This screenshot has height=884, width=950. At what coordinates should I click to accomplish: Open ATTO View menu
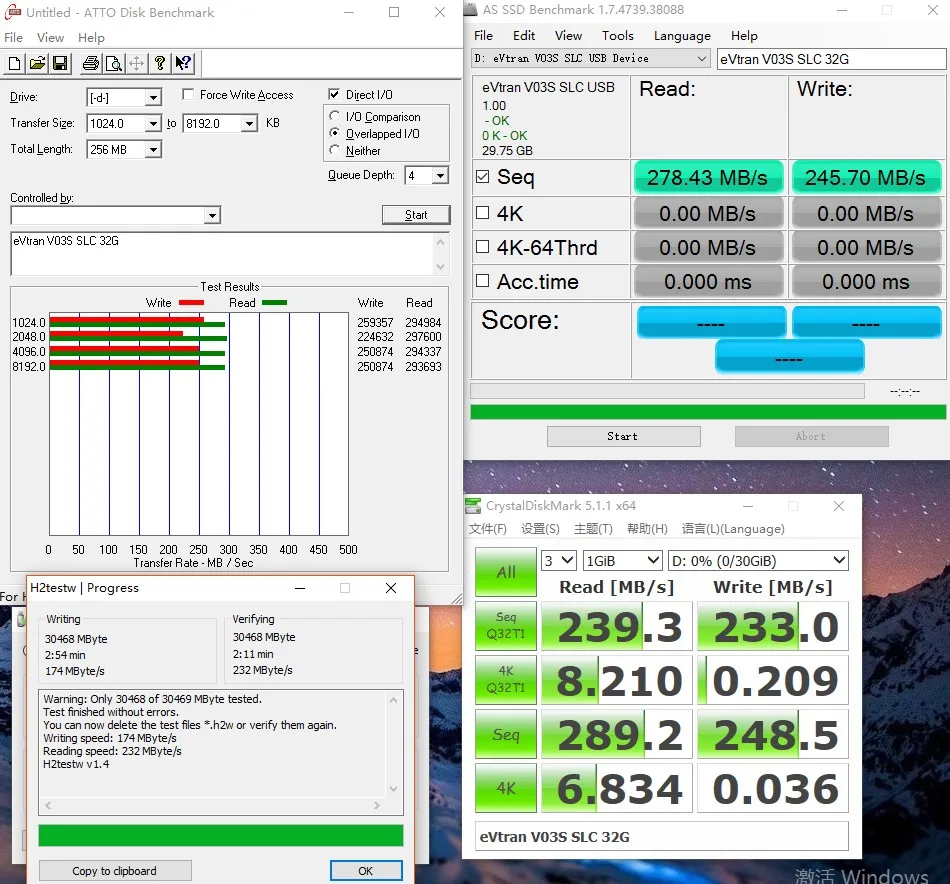coord(50,38)
